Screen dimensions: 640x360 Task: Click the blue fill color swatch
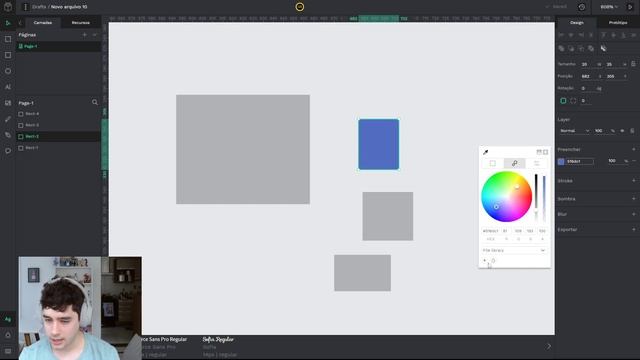(561, 162)
